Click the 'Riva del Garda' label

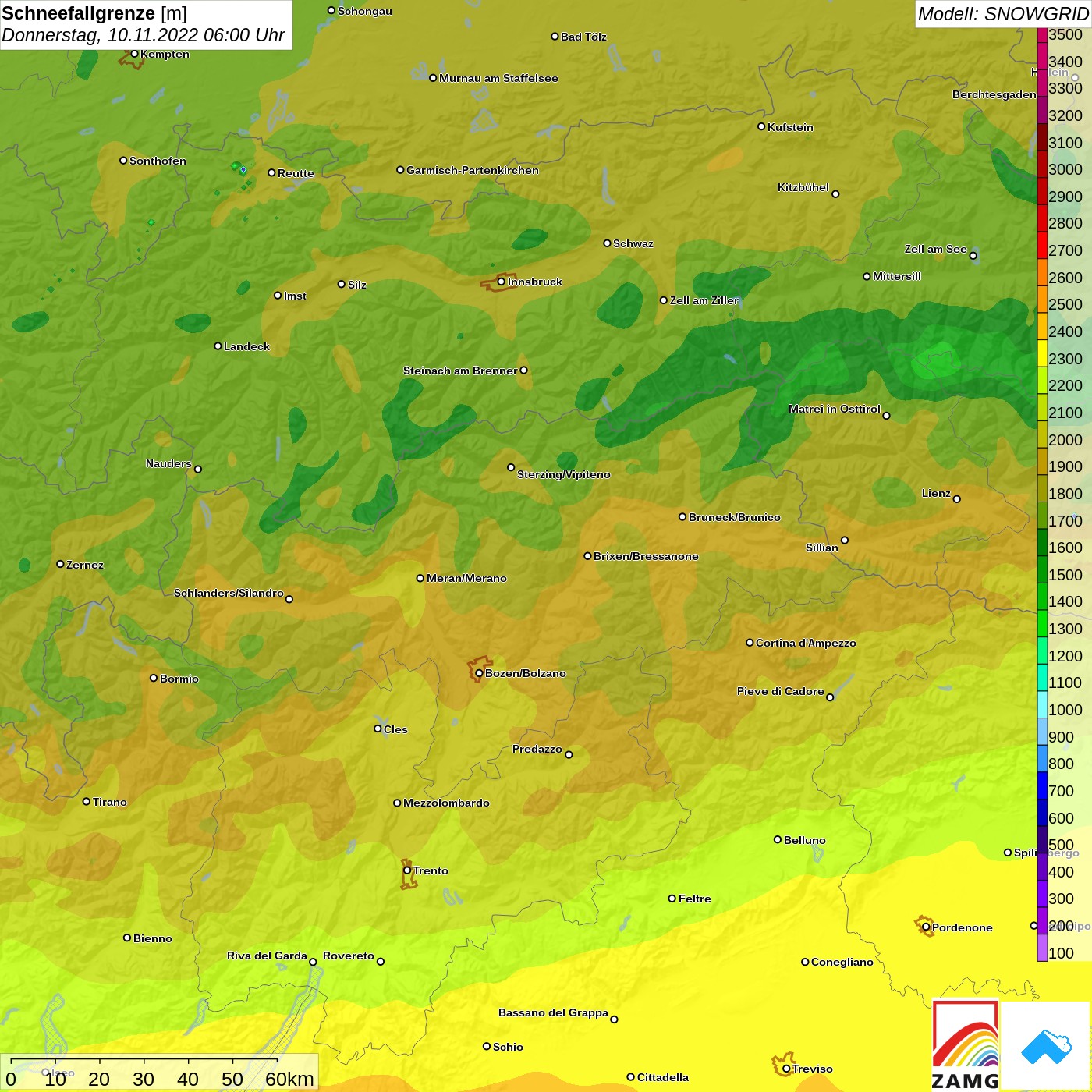point(267,955)
